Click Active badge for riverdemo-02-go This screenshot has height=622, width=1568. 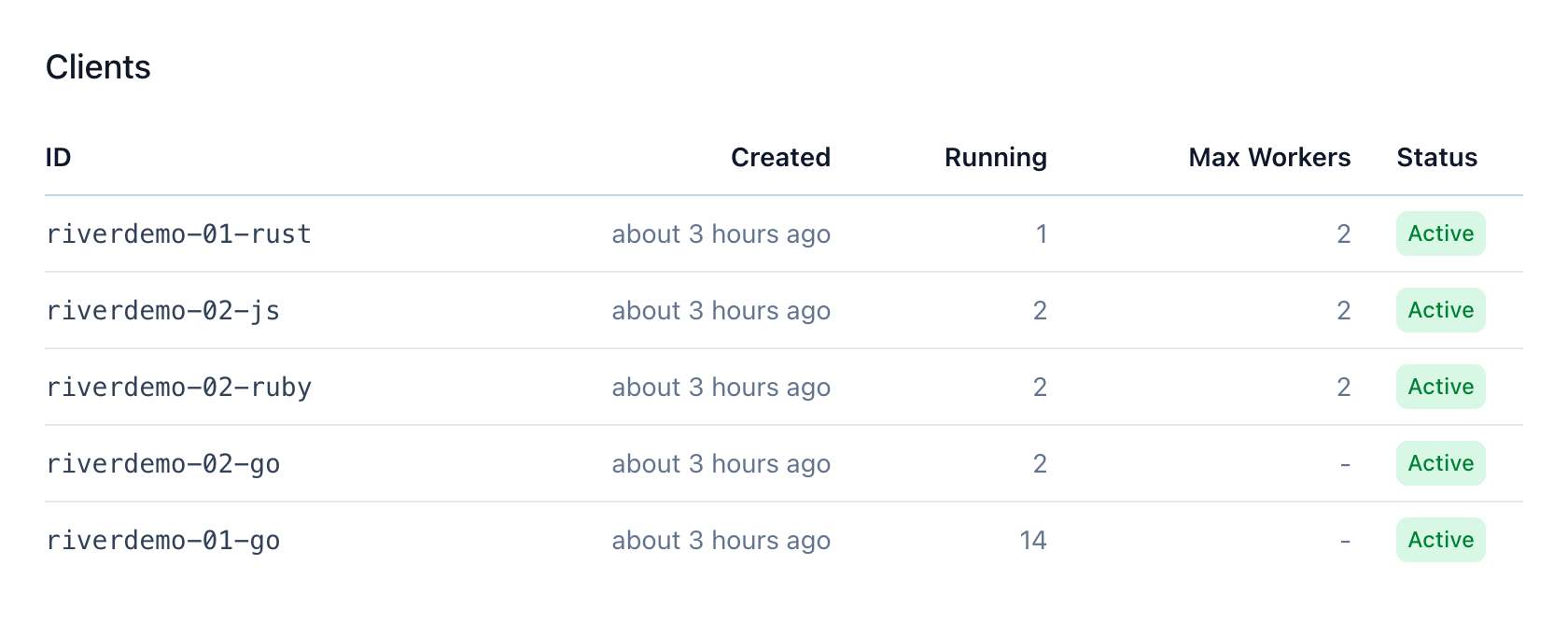click(x=1440, y=463)
